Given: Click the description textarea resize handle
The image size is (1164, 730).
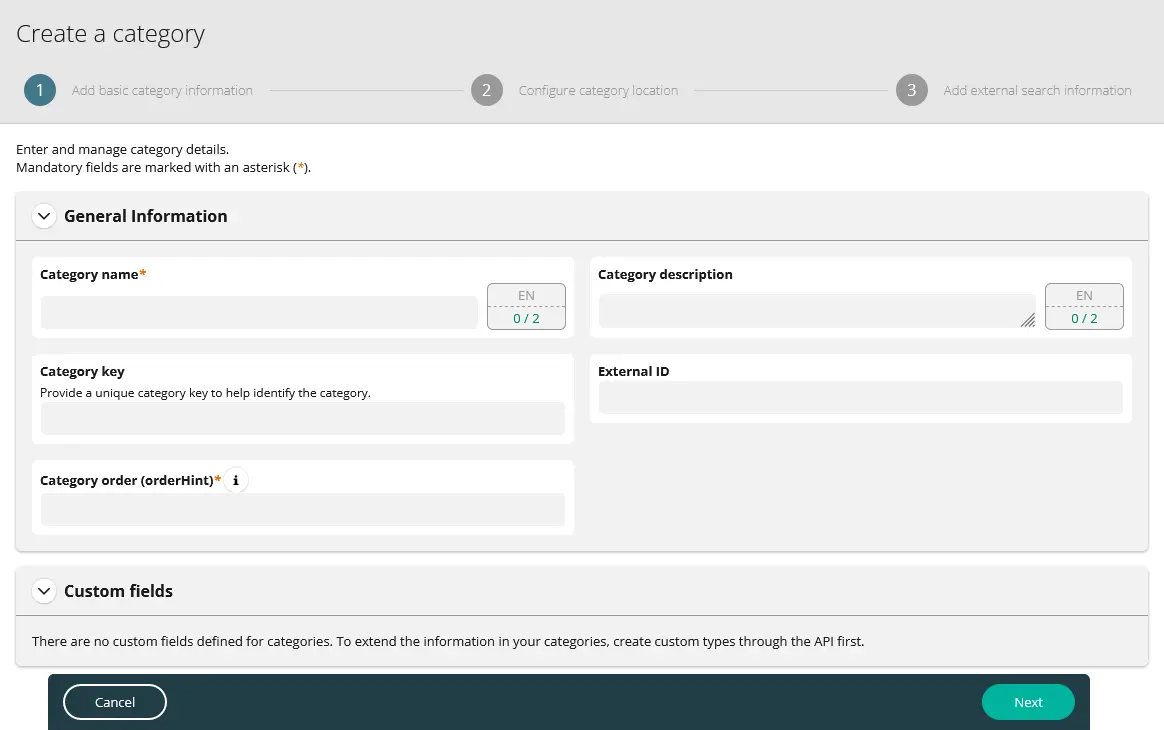Looking at the screenshot, I should [1028, 321].
